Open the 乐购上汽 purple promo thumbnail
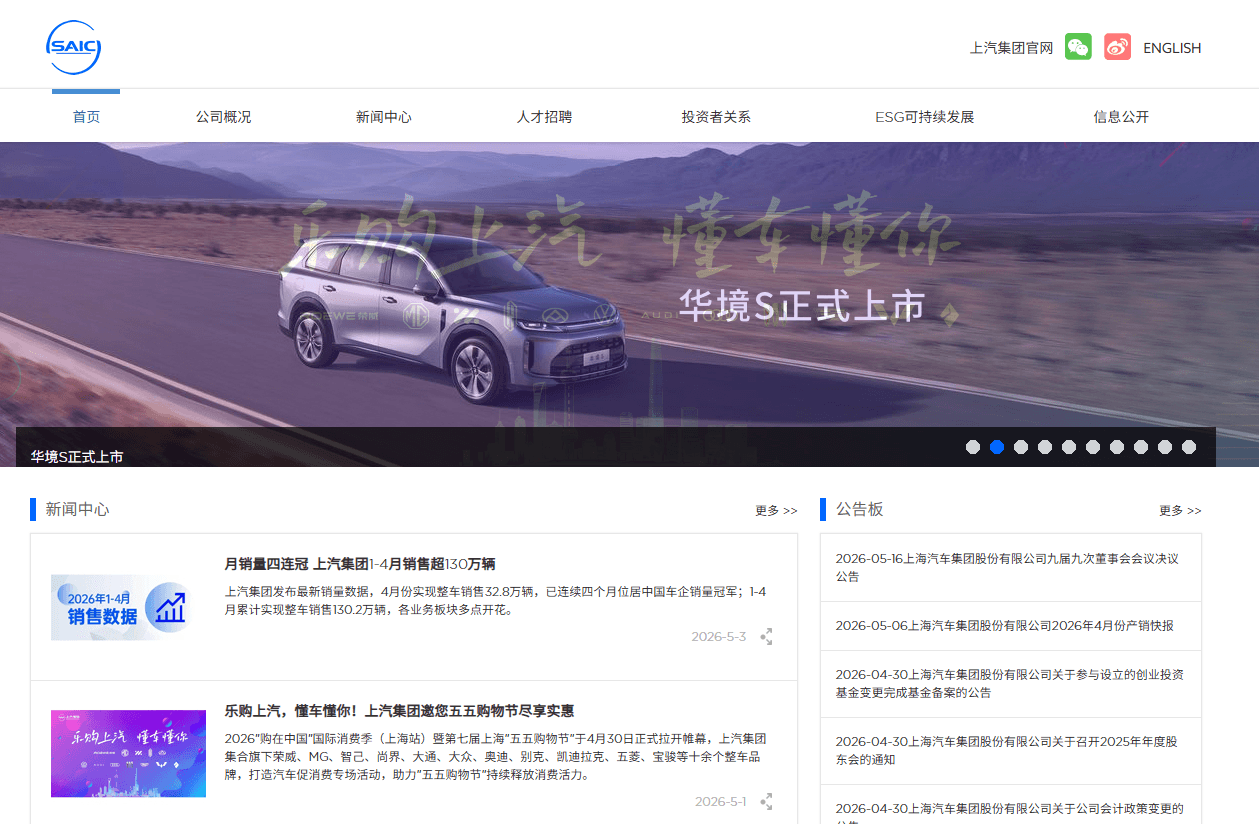The image size is (1259, 824). (128, 753)
